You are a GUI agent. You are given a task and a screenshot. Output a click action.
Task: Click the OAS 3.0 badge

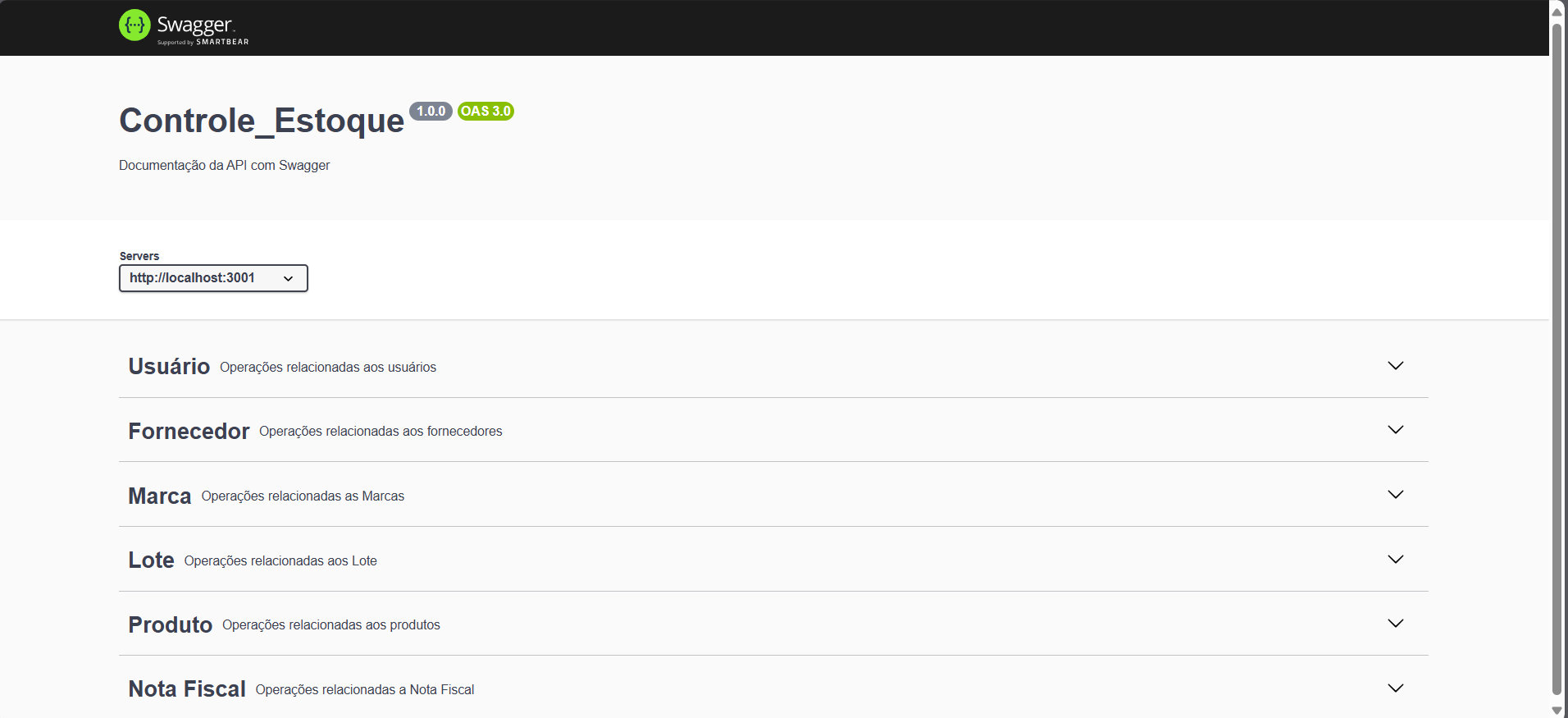[x=485, y=112]
